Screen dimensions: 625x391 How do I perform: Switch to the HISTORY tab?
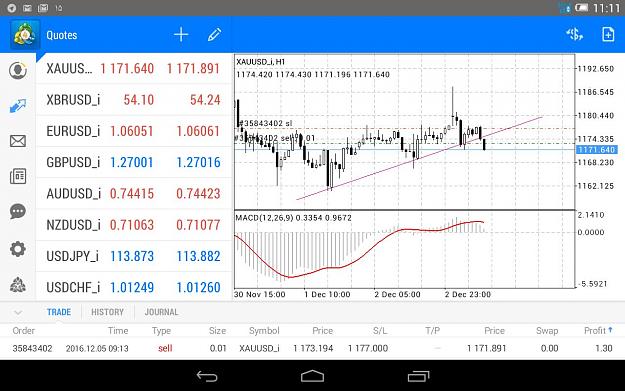click(107, 312)
